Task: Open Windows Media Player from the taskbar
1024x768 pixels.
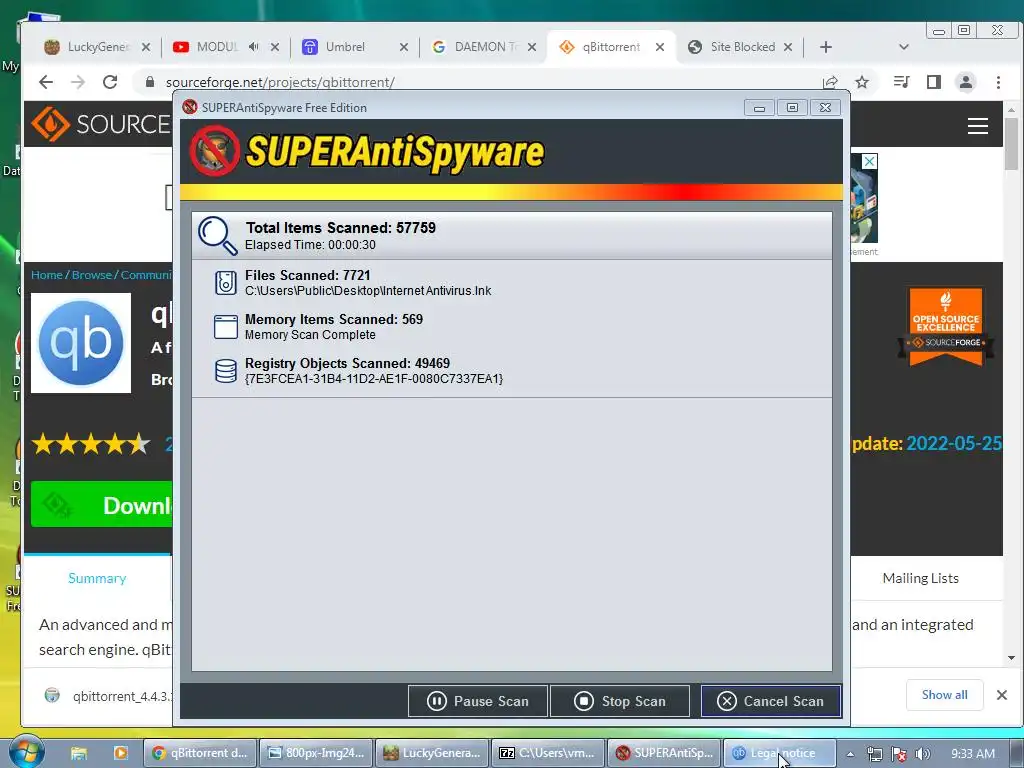Action: pos(121,753)
